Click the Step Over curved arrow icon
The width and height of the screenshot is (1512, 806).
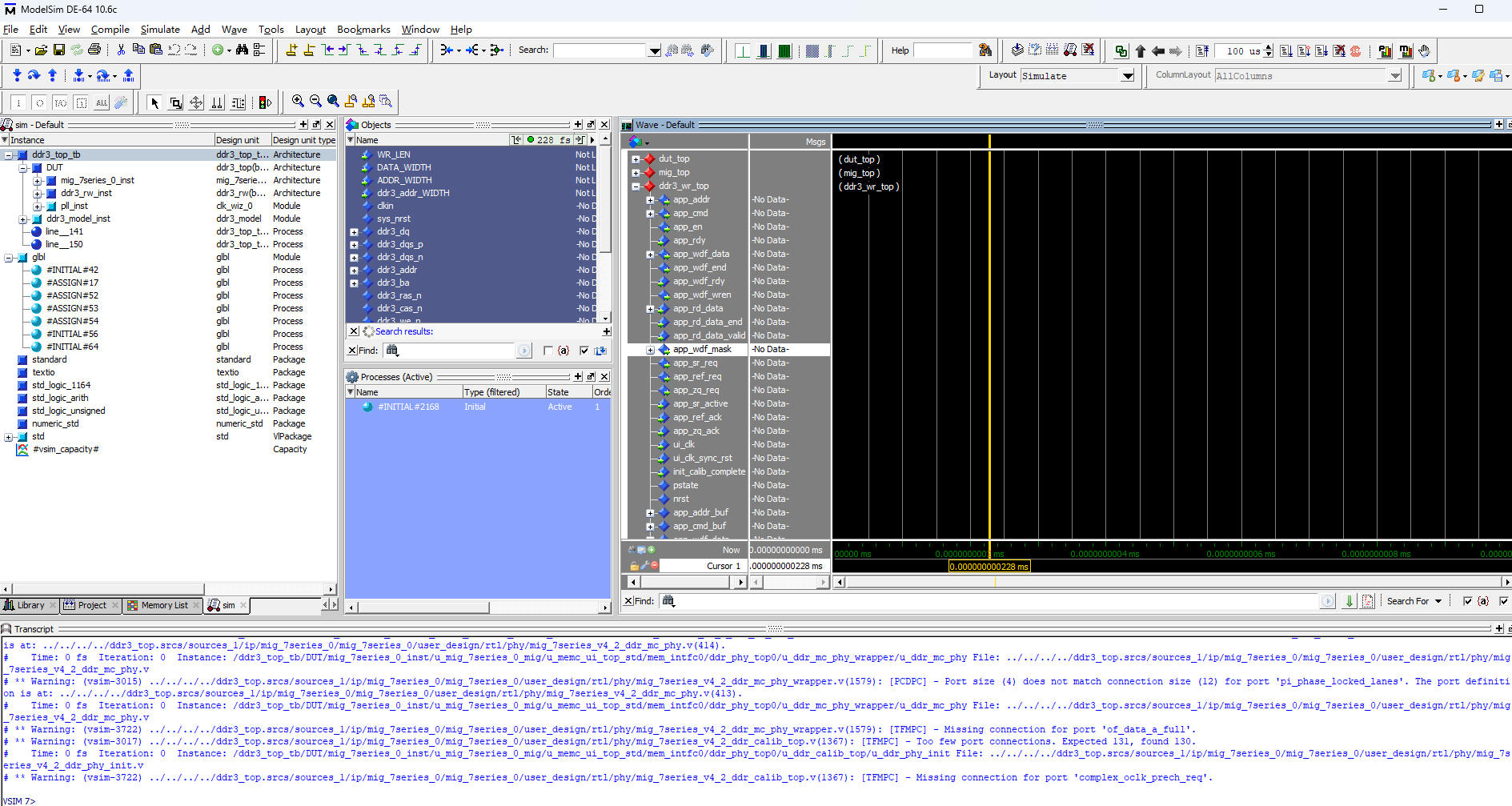[34, 75]
